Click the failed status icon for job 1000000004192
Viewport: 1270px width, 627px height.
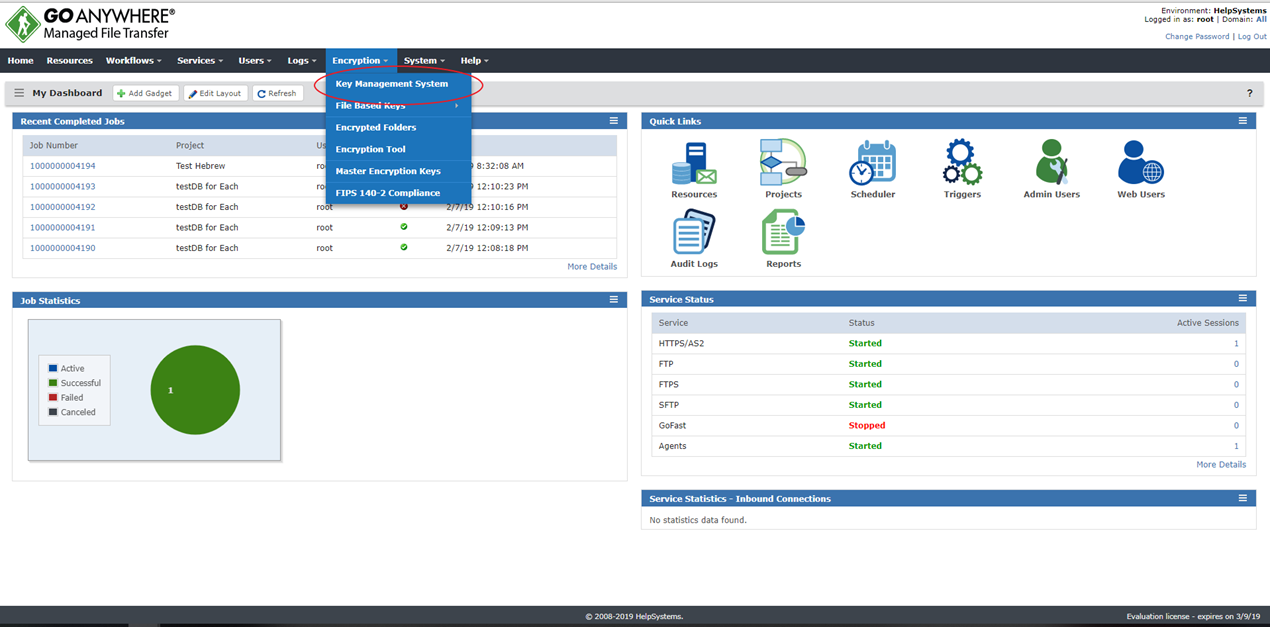point(404,206)
